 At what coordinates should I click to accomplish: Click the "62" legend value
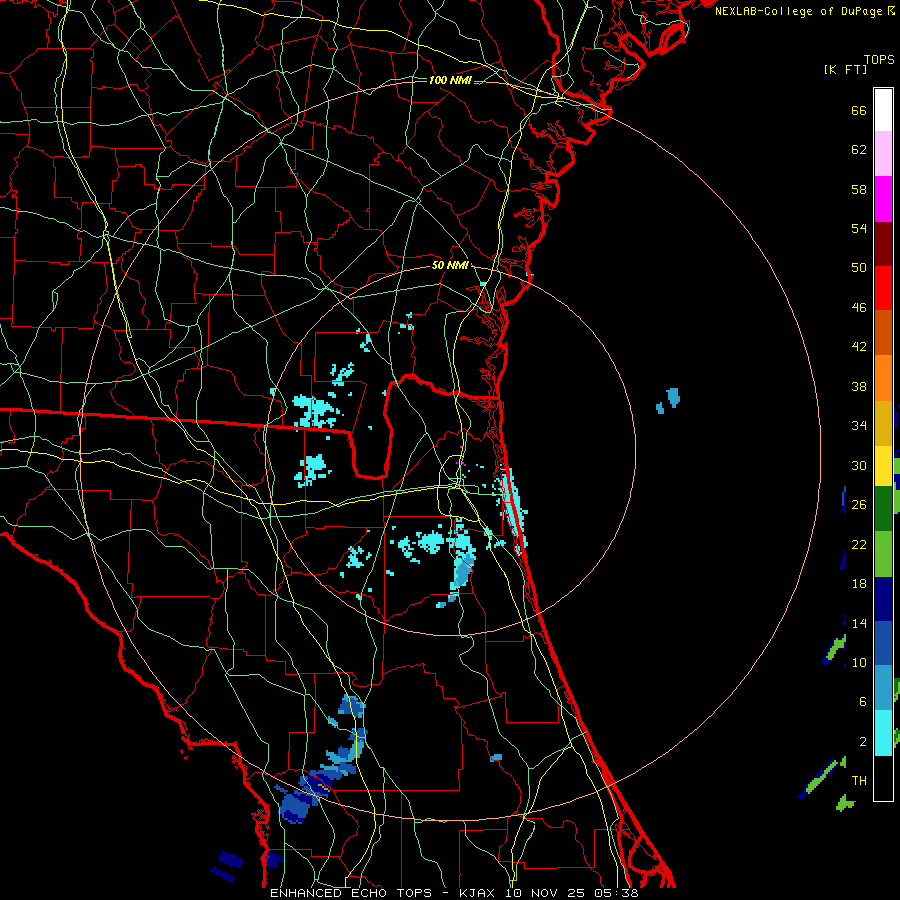pos(859,150)
